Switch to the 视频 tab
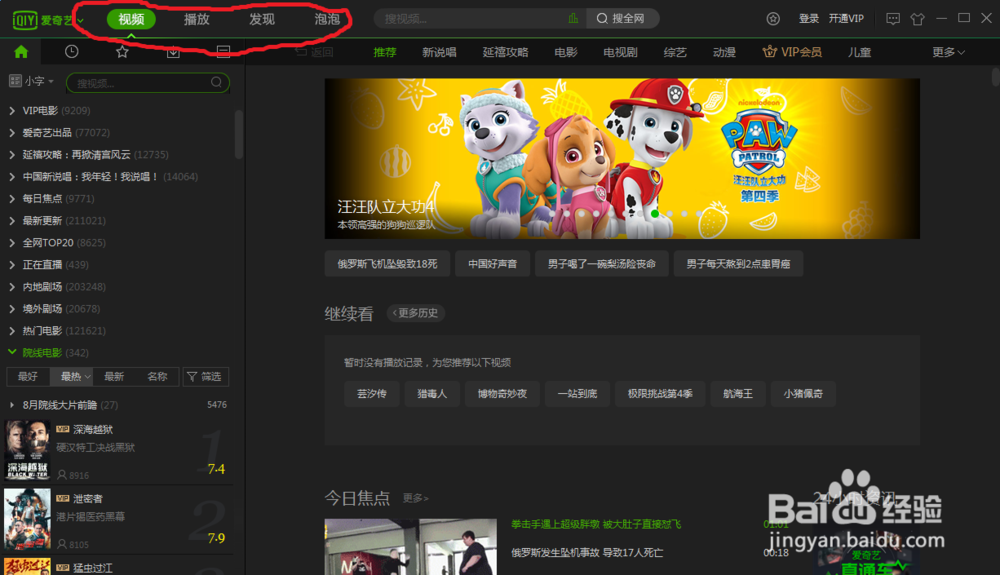 click(131, 19)
